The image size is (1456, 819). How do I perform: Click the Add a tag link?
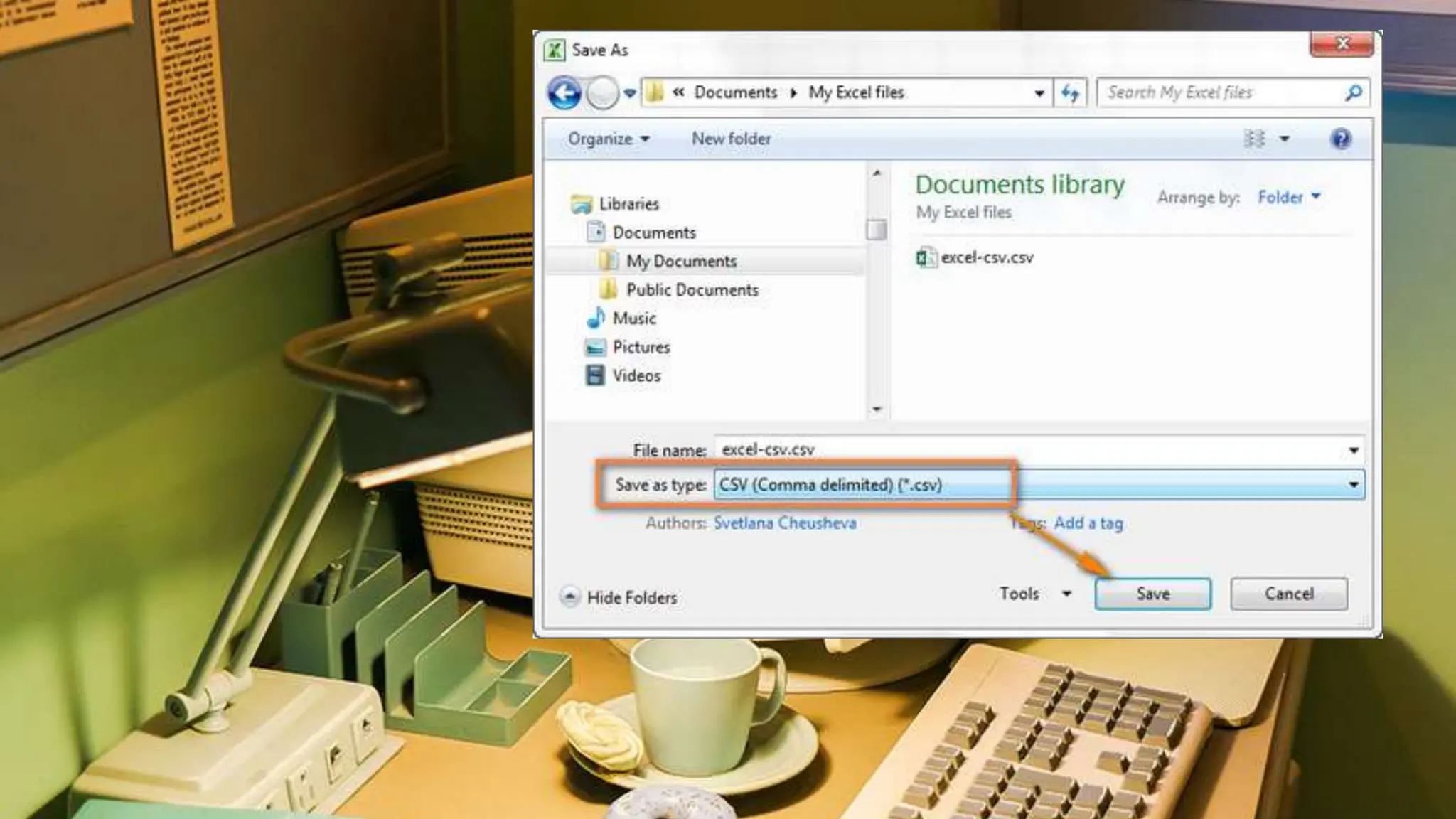click(1088, 523)
